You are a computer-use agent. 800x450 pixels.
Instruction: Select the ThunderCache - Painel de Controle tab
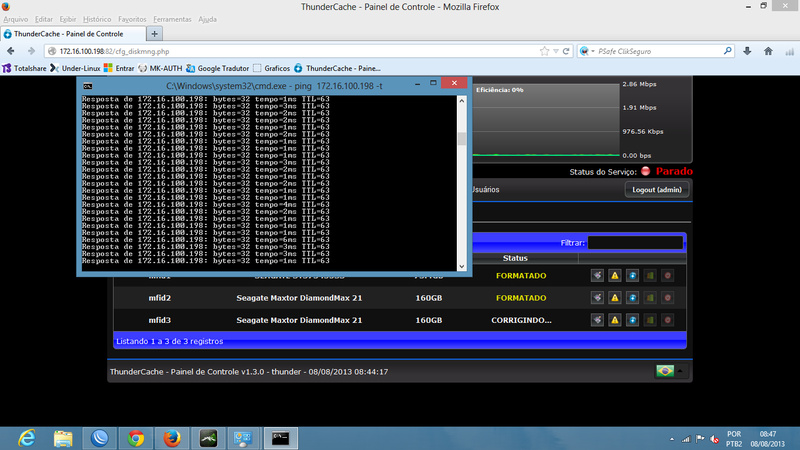coord(72,34)
